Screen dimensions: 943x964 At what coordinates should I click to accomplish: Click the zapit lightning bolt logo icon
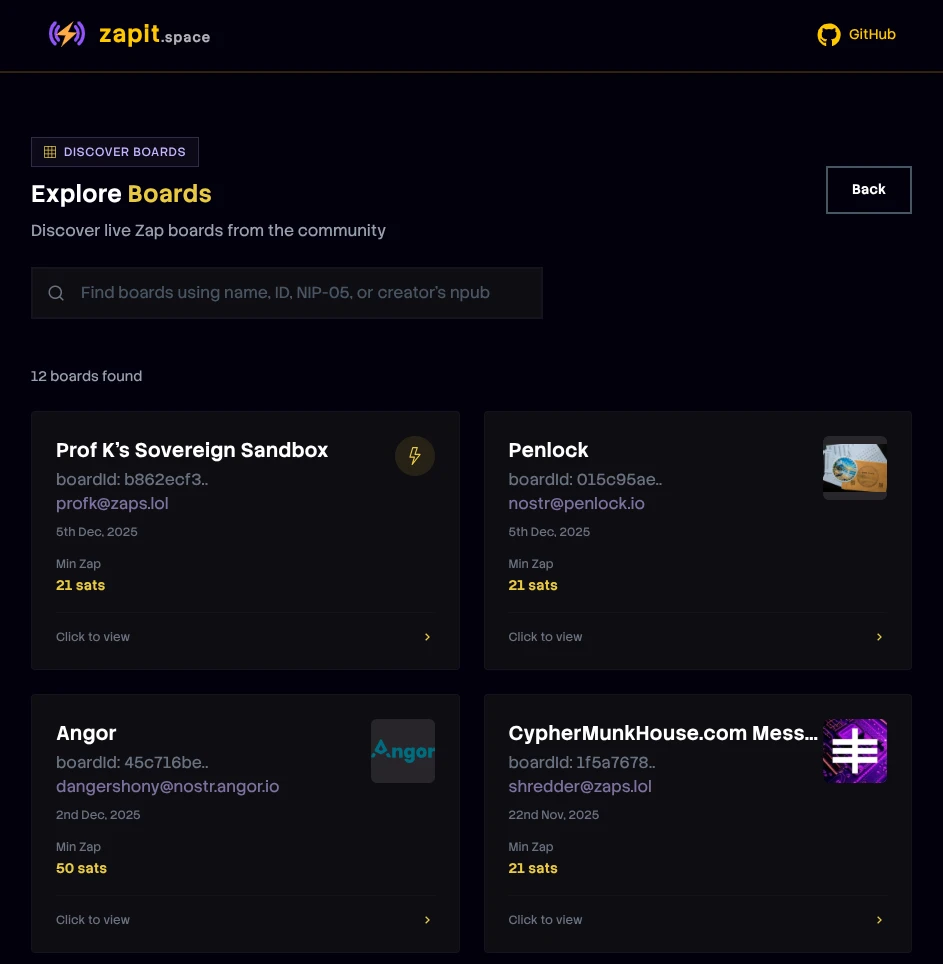tap(67, 35)
